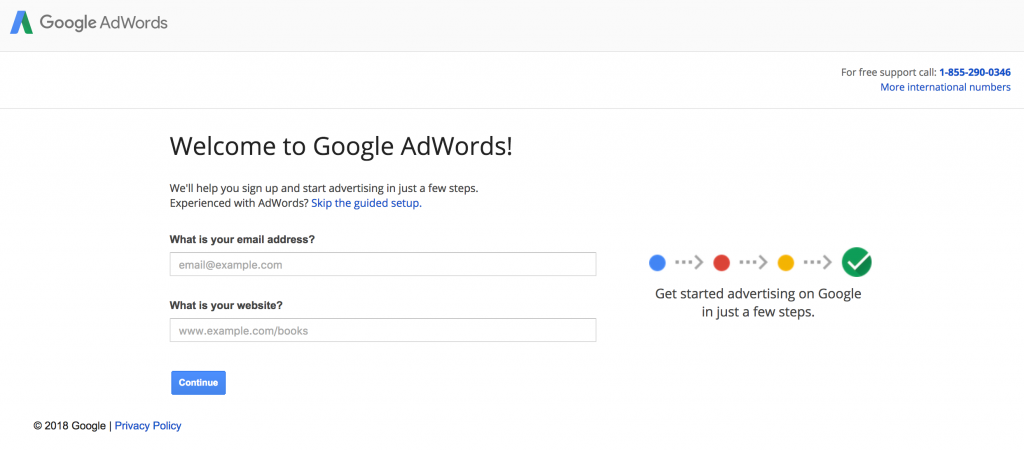Screen dimensions: 1024x450
Task: Click the blue Continue button
Action: pyautogui.click(x=199, y=383)
